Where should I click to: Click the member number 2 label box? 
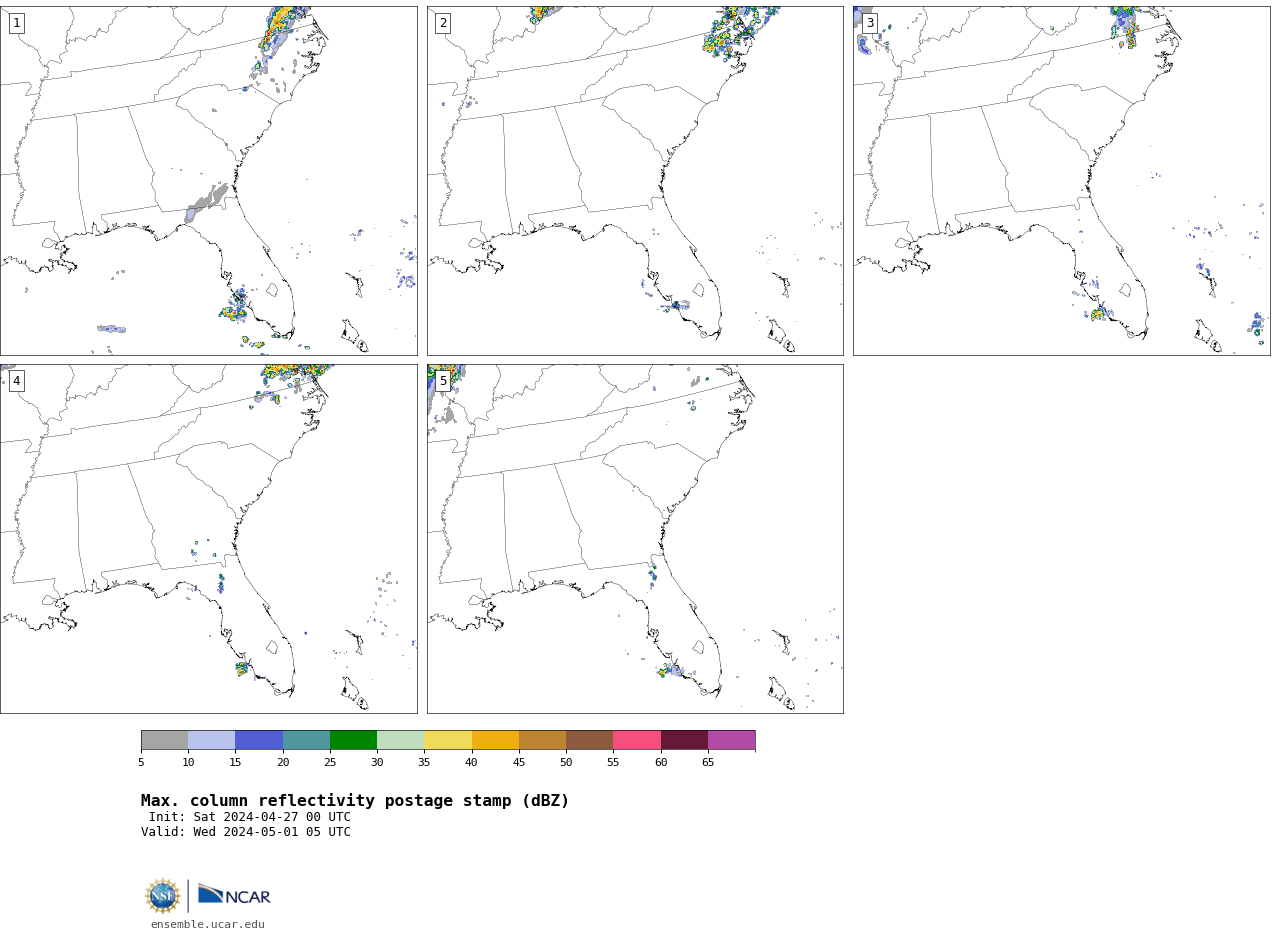(x=443, y=23)
